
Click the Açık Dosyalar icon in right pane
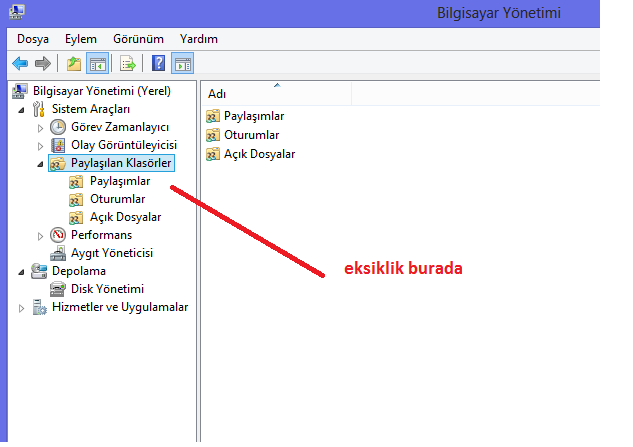click(x=213, y=154)
